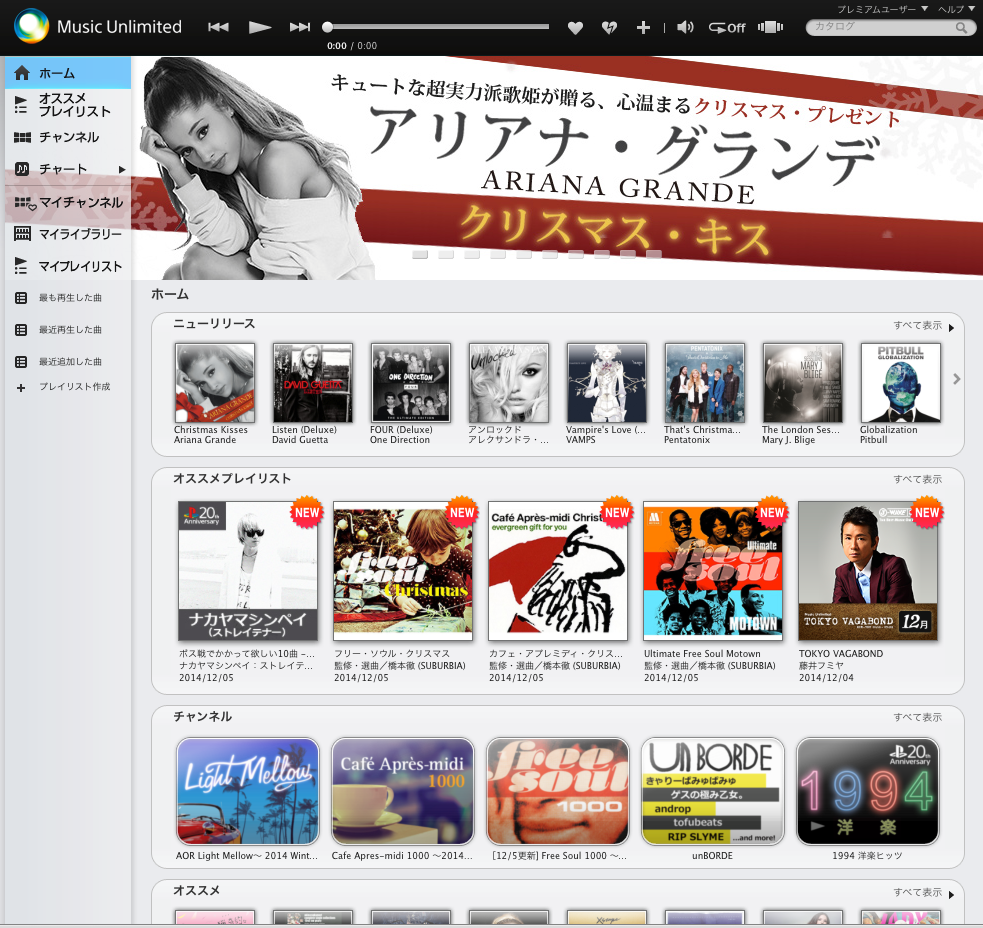Click the previous track button

(x=218, y=27)
